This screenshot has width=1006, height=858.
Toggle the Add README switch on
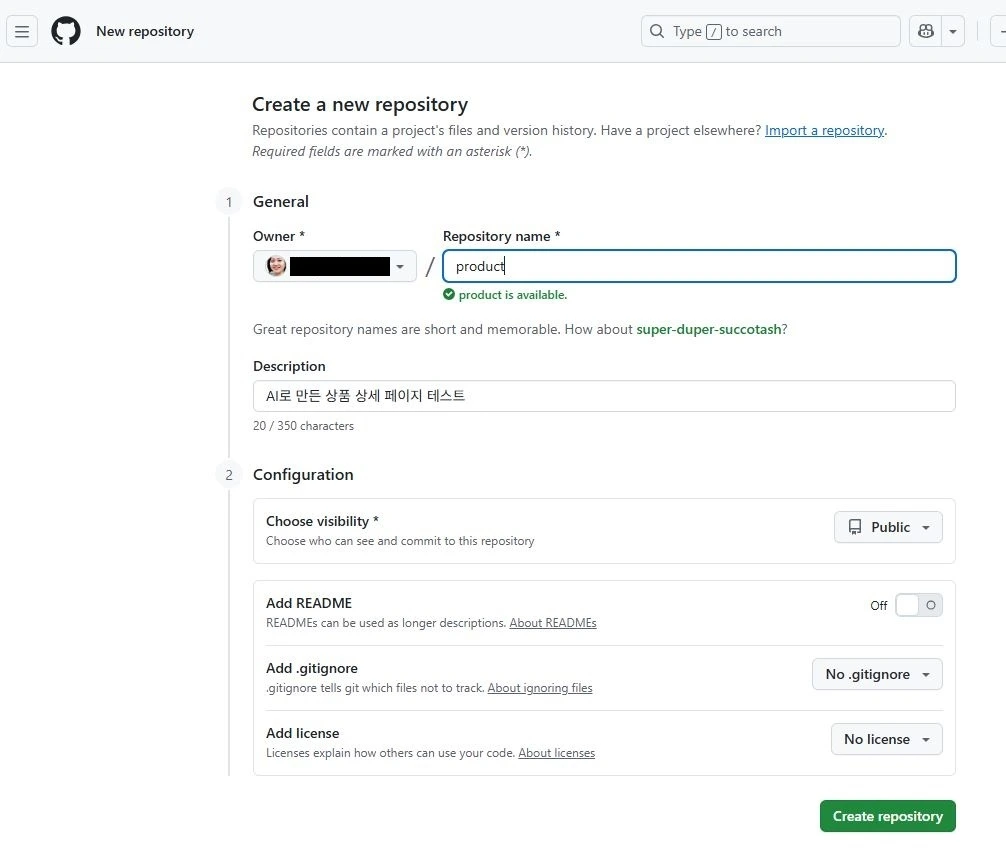click(919, 605)
